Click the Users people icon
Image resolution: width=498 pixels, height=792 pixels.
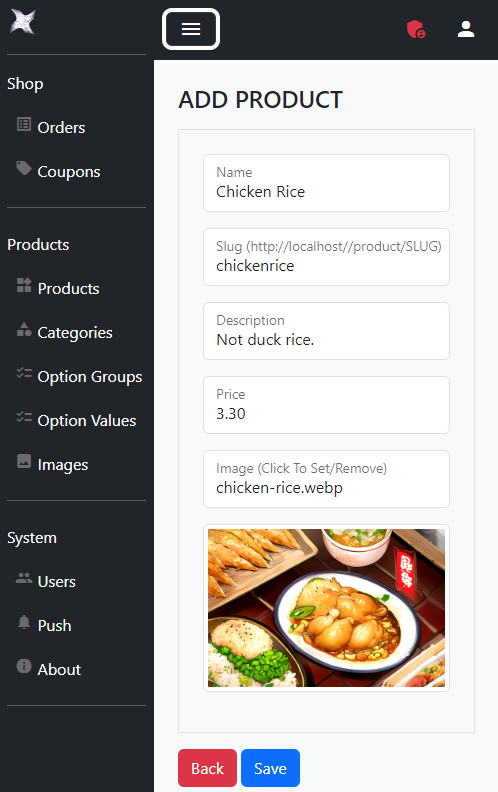pos(24,578)
